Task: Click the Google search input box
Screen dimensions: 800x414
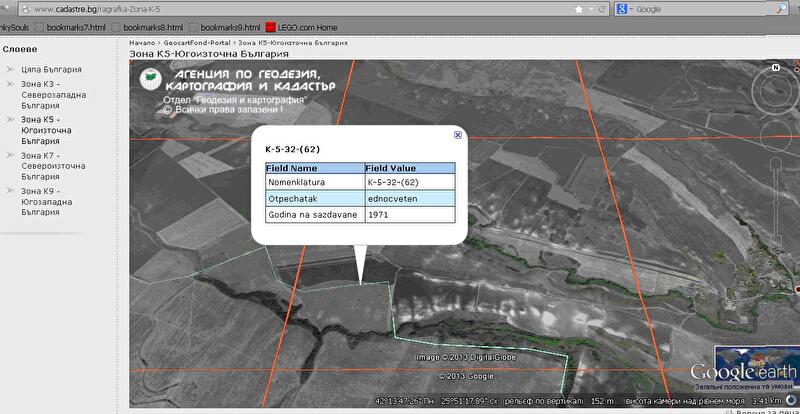Action: tap(704, 9)
